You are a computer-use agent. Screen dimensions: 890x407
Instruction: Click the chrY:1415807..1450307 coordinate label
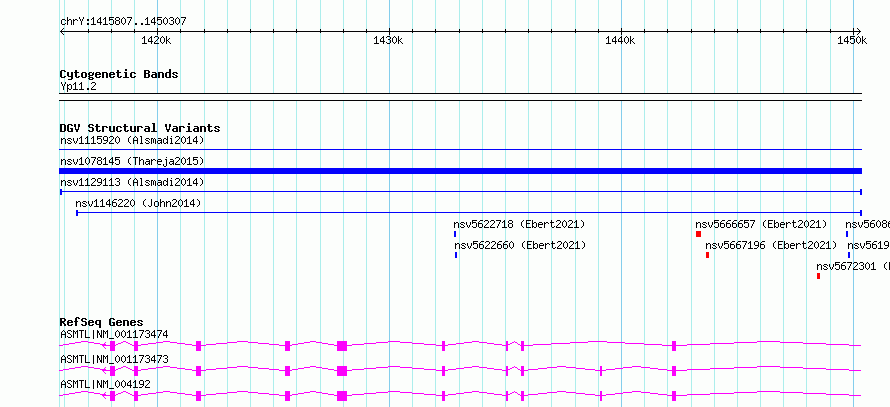[x=123, y=22]
